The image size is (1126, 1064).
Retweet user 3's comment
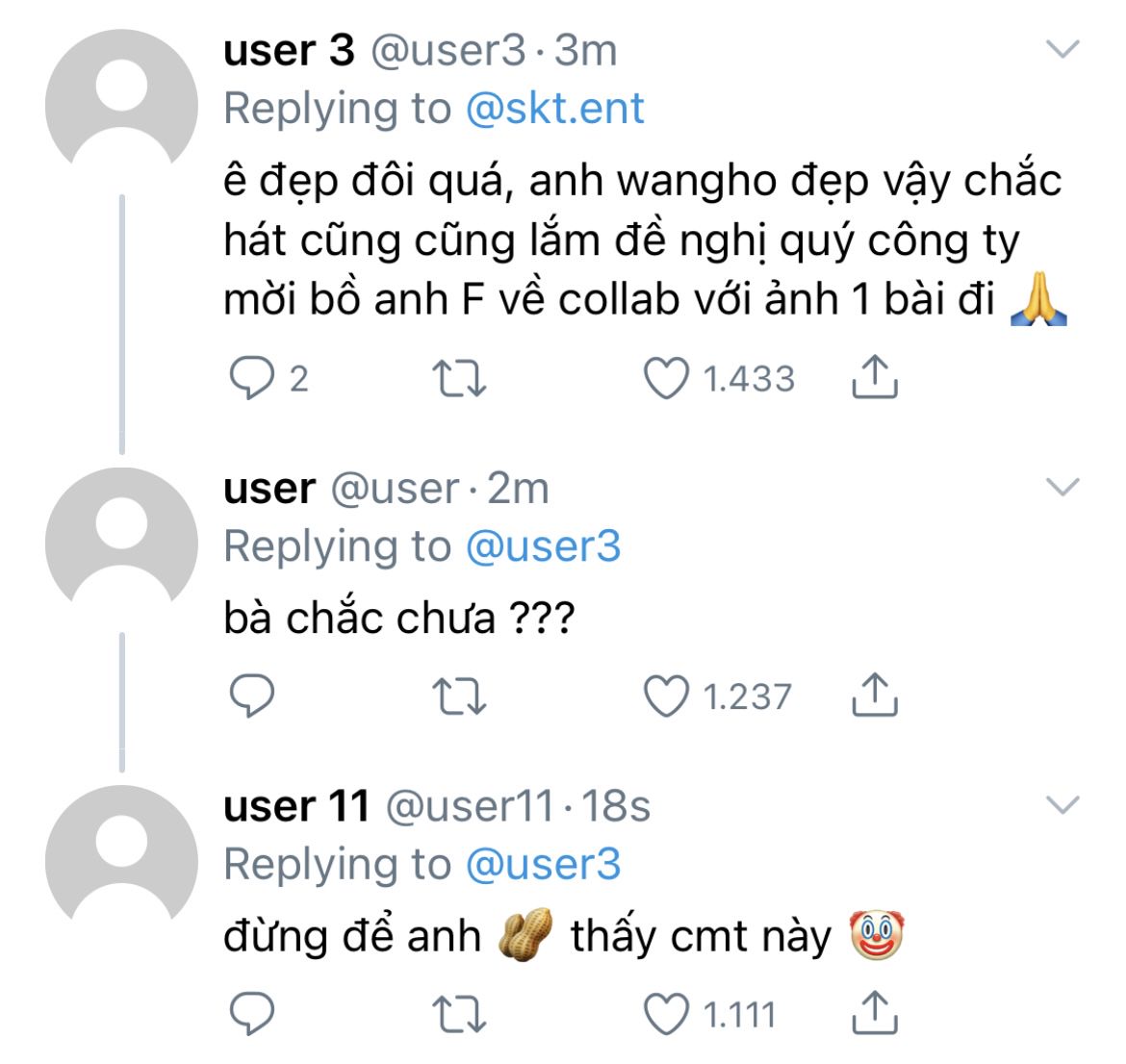click(x=459, y=378)
